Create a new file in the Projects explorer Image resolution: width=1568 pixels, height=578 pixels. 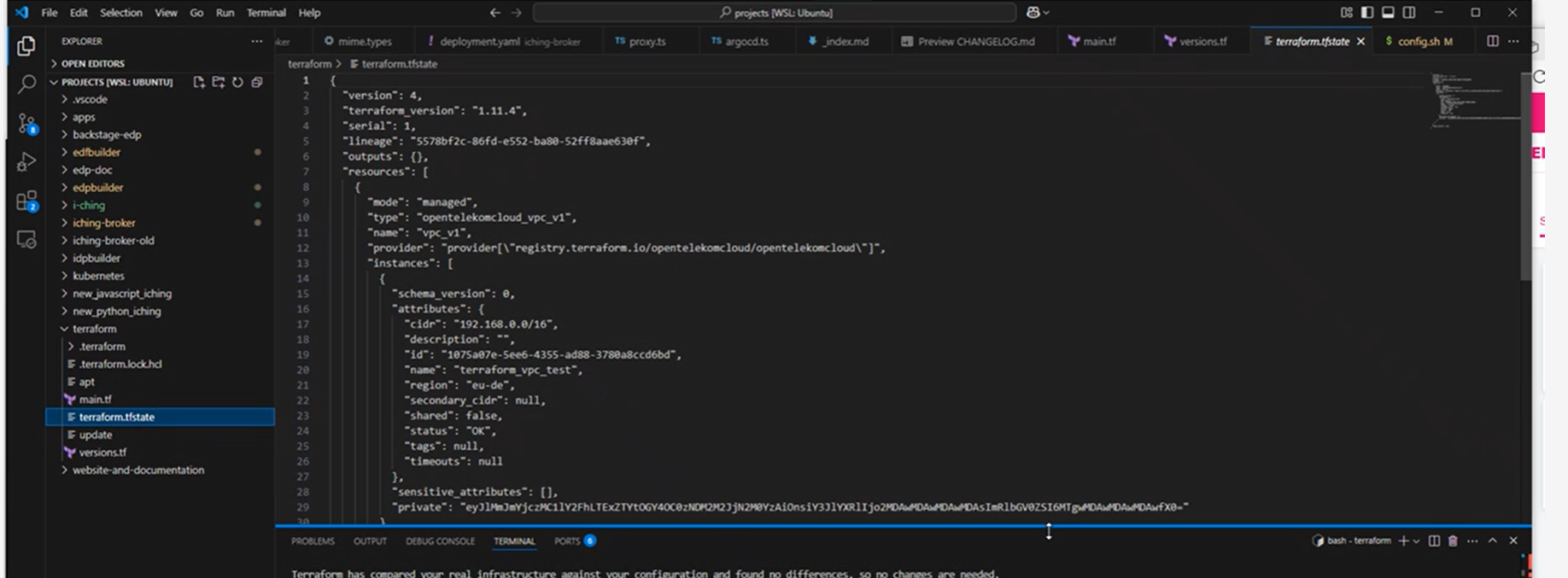point(199,82)
